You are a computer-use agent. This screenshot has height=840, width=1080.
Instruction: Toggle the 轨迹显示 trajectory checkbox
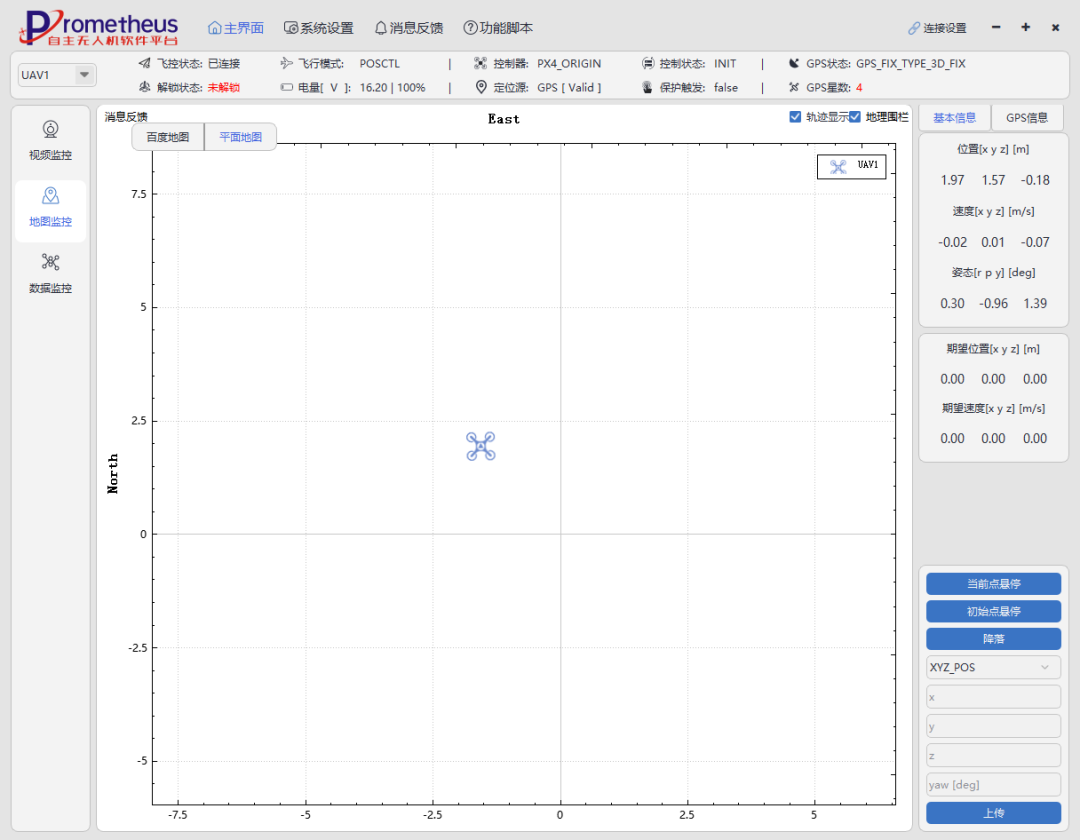(796, 117)
